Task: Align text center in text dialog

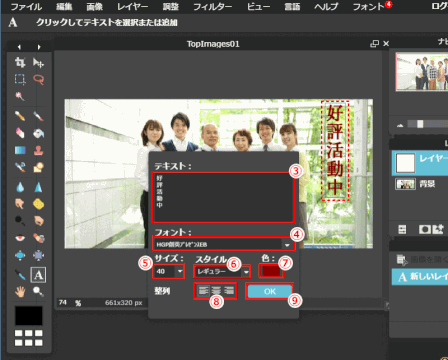Action: [216, 291]
